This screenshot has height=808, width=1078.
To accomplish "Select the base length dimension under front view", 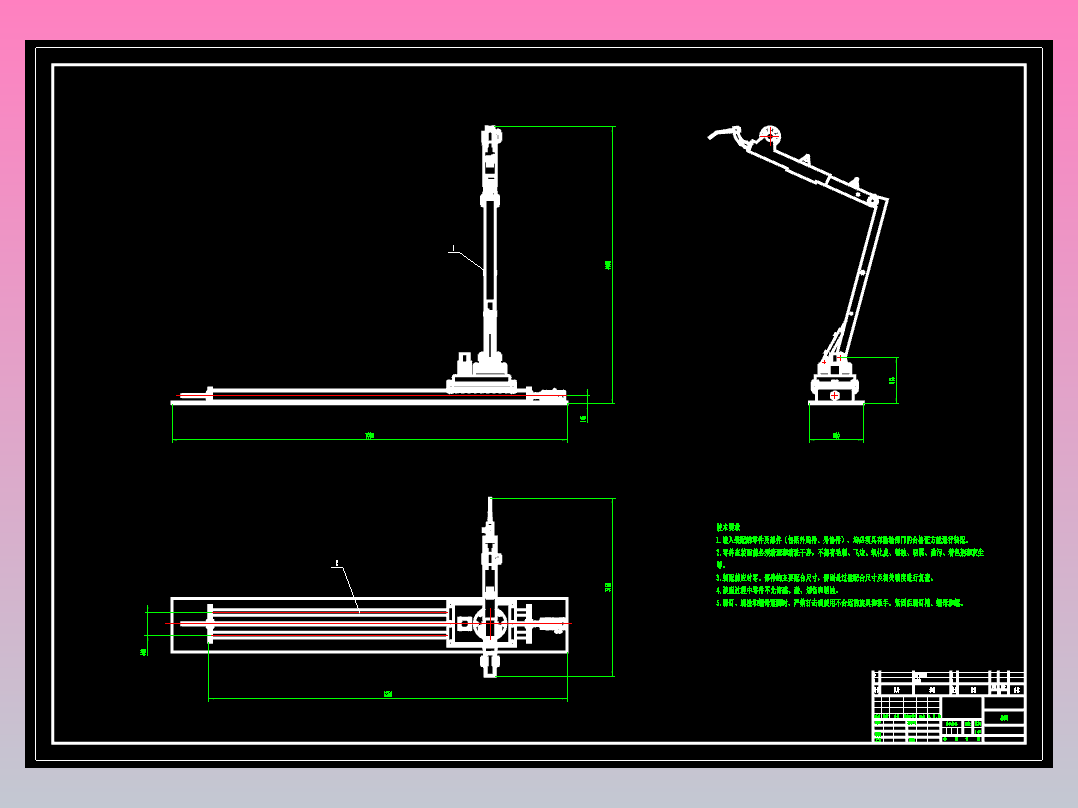I will click(x=370, y=436).
